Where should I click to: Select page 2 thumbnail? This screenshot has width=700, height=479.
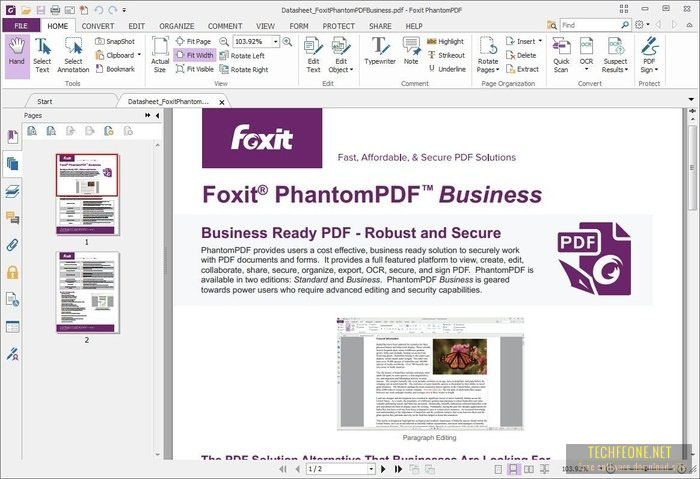pos(88,292)
